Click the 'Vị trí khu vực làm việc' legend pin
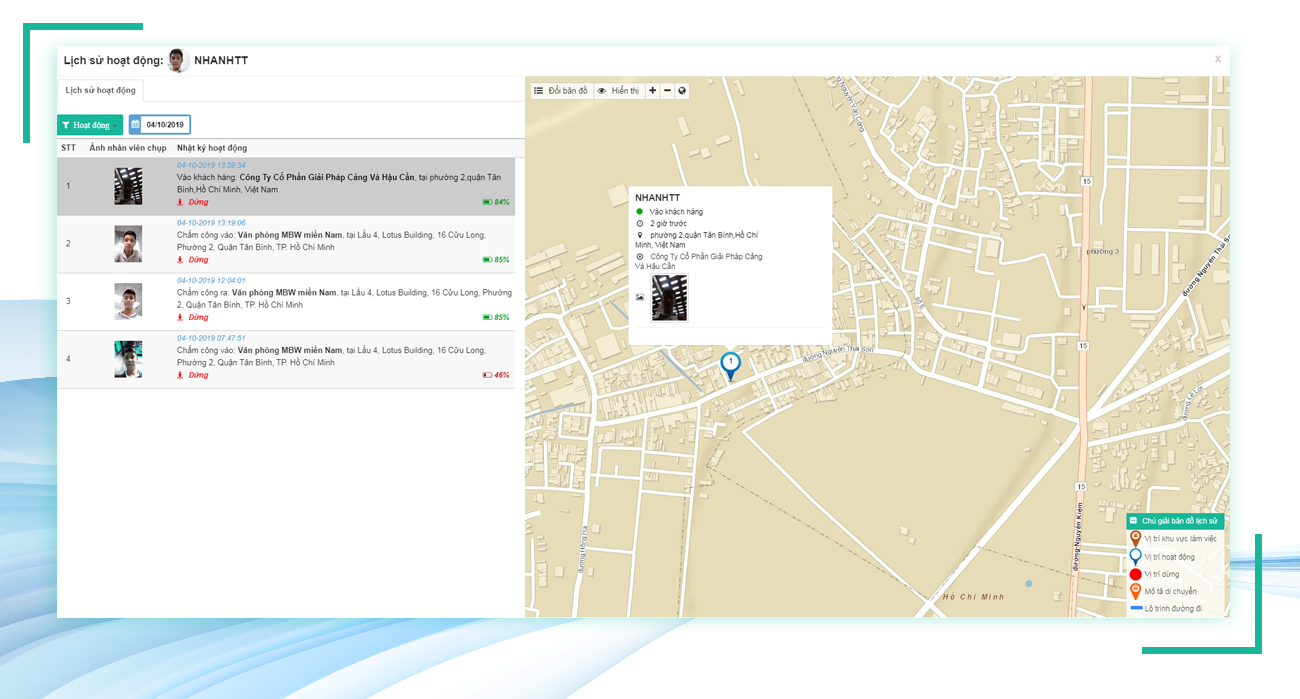Screen dimensions: 1300x699 tap(1135, 539)
